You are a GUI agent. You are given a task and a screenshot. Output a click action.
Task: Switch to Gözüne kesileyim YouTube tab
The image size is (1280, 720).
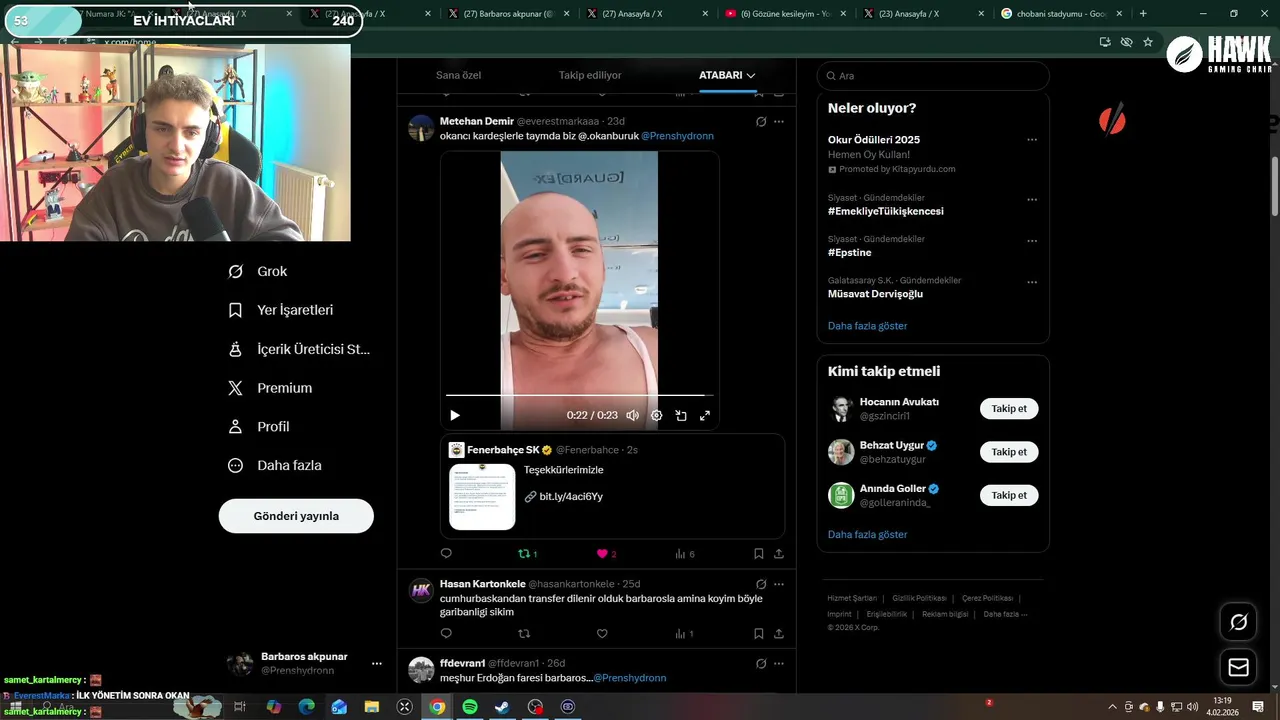785,14
